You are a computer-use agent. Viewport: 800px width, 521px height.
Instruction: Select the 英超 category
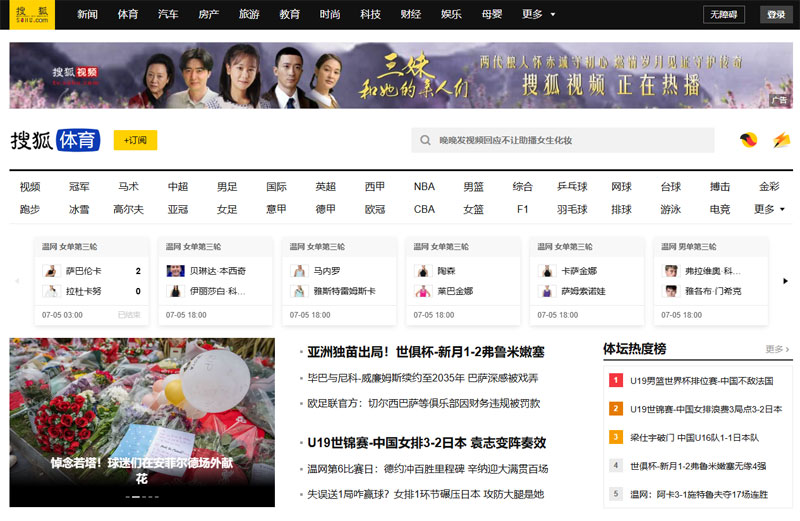[326, 187]
